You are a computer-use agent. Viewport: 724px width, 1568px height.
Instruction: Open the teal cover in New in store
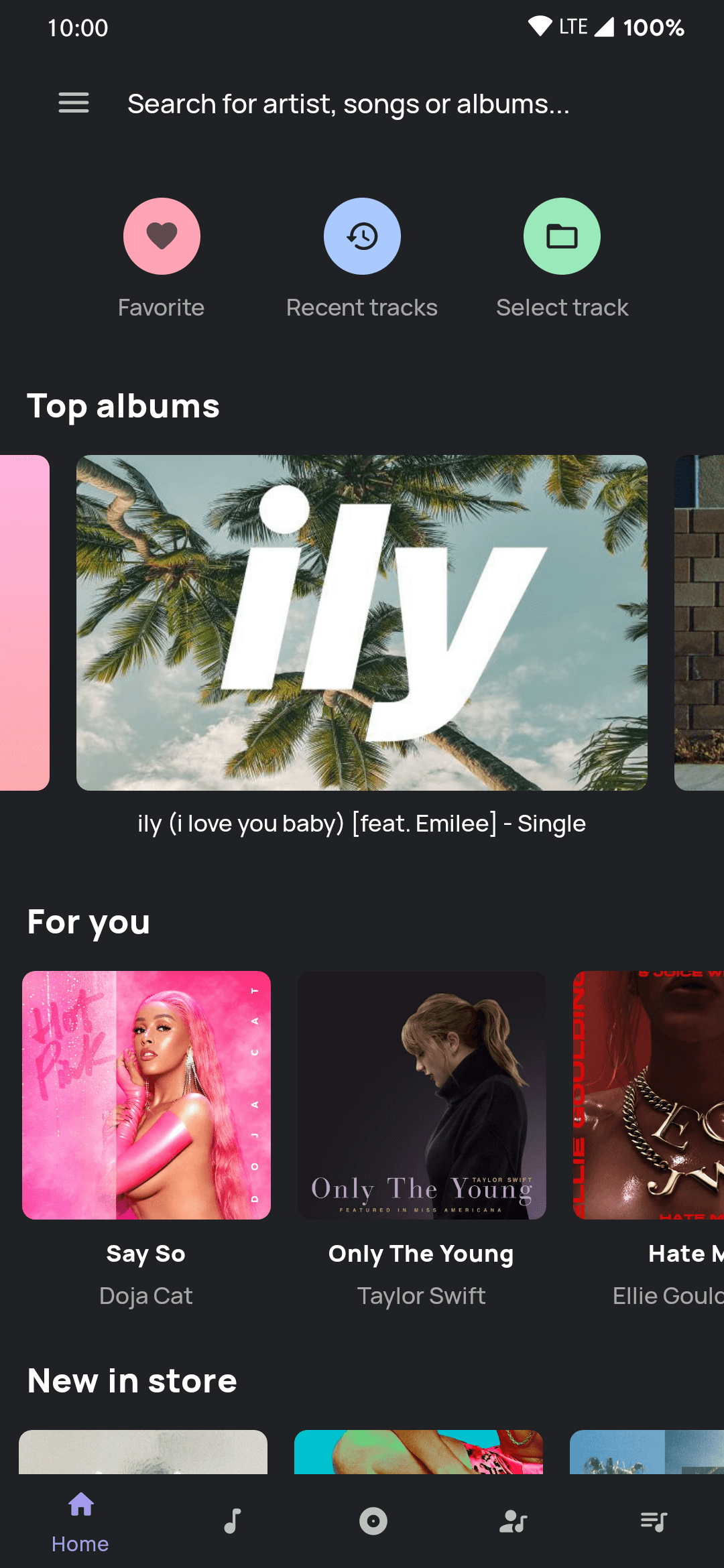click(x=418, y=1452)
